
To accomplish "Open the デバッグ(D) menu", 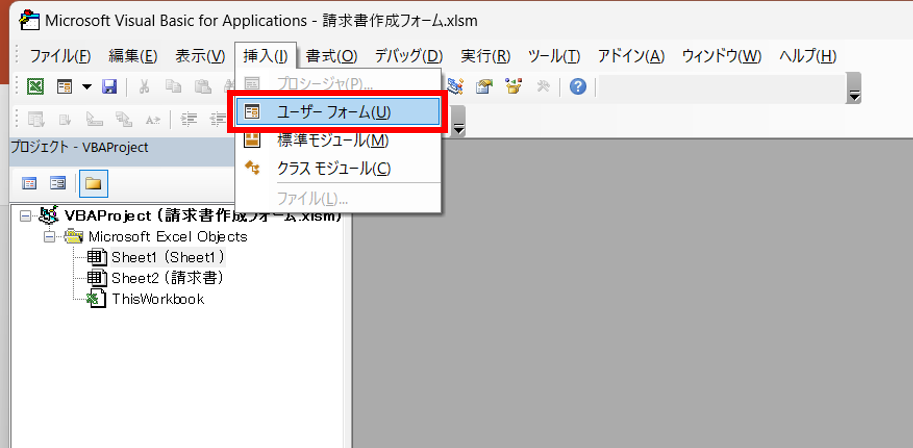I will coord(408,56).
